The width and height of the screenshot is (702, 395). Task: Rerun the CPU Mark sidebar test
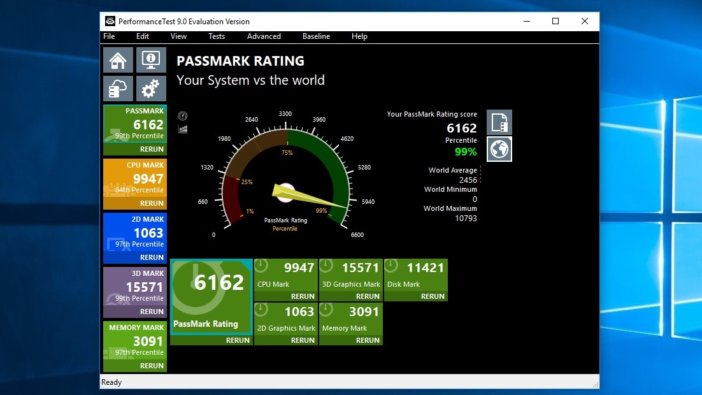[151, 203]
